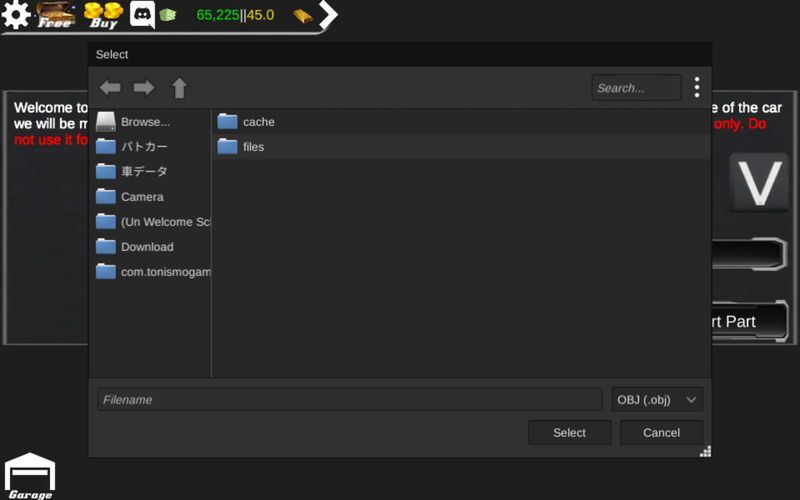Viewport: 800px width, 500px height.
Task: Select the files folder
Action: point(253,147)
